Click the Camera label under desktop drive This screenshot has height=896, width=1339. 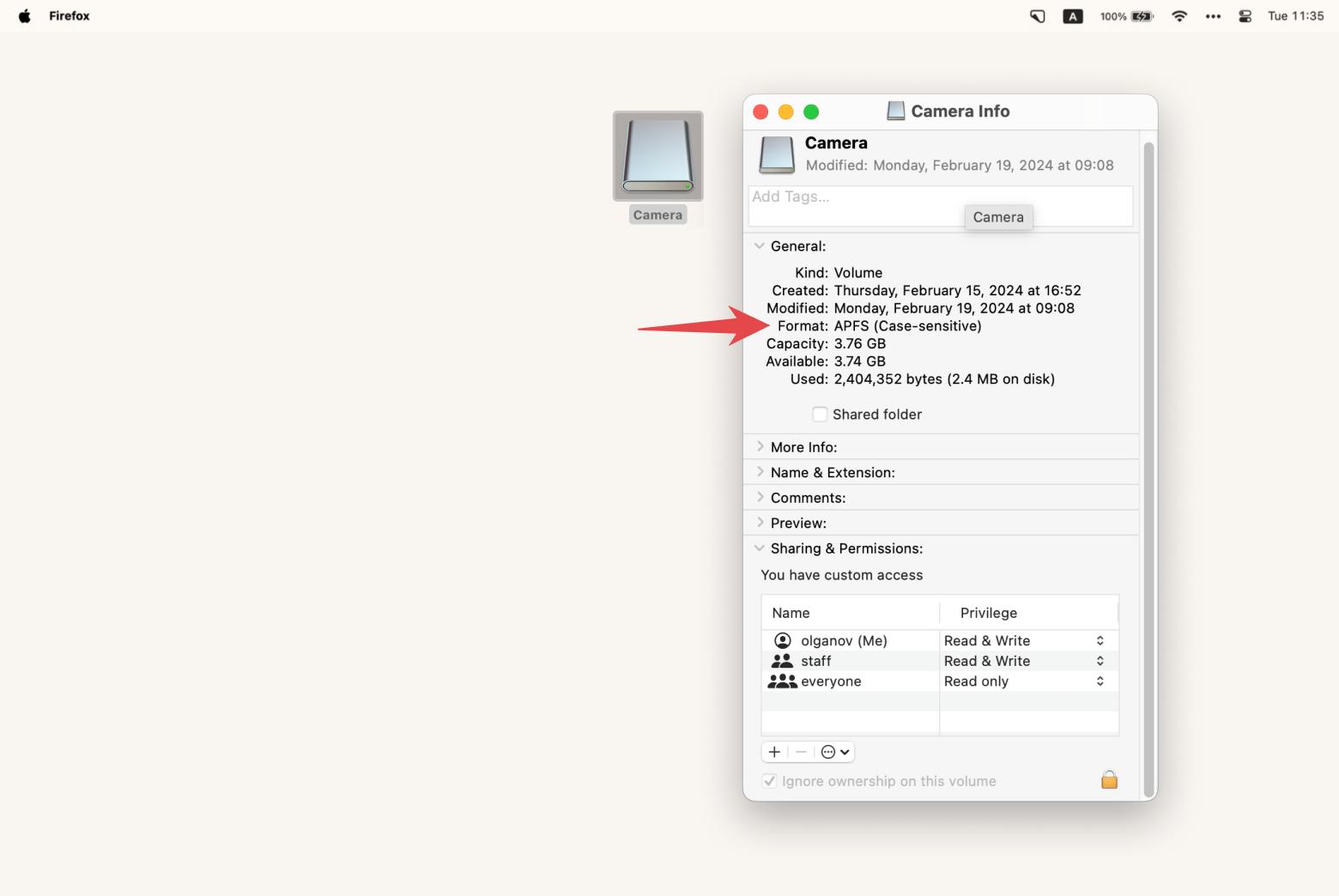[657, 215]
